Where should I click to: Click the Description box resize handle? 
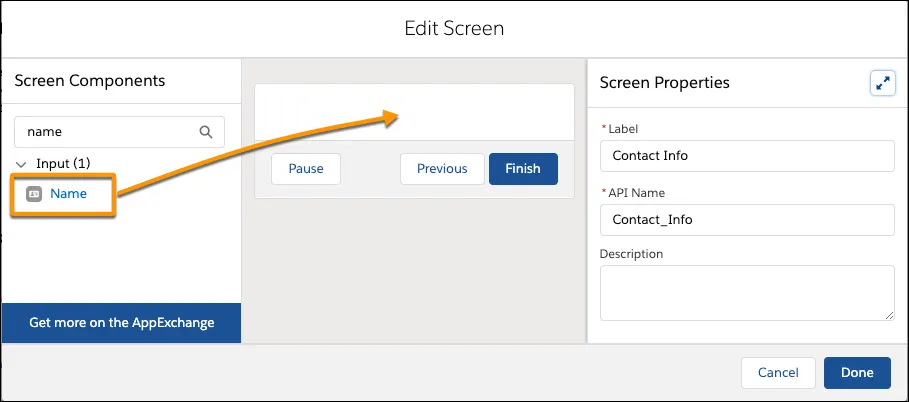click(x=888, y=314)
